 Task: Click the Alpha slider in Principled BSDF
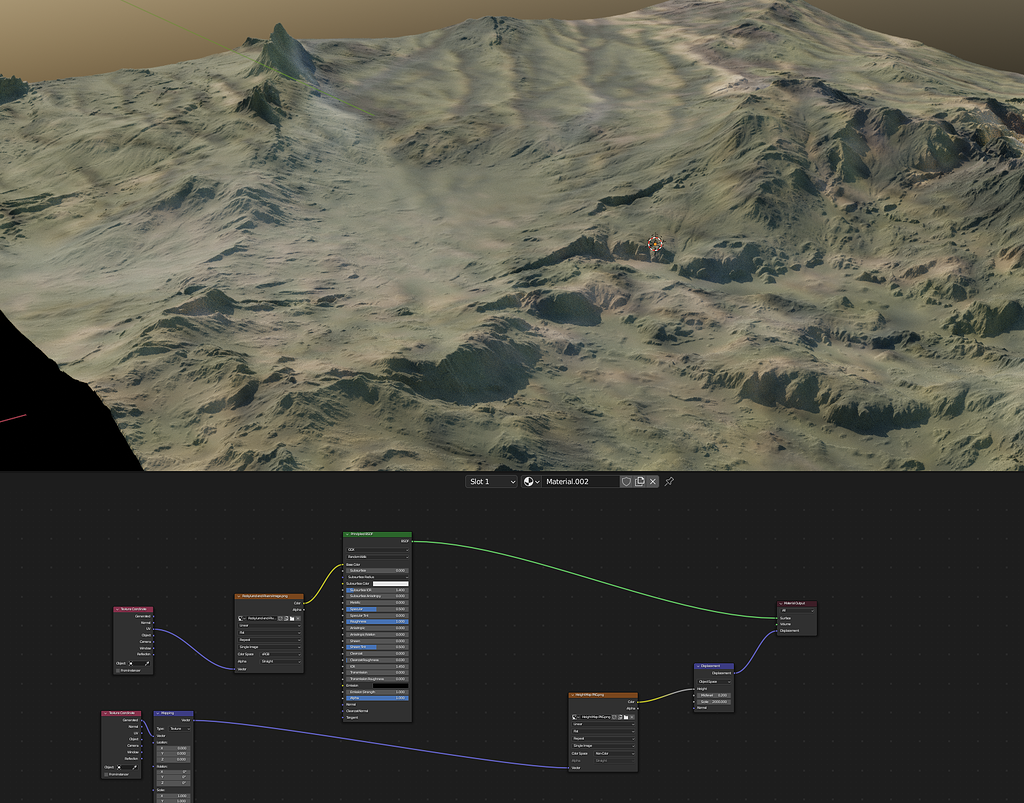pyautogui.click(x=377, y=698)
